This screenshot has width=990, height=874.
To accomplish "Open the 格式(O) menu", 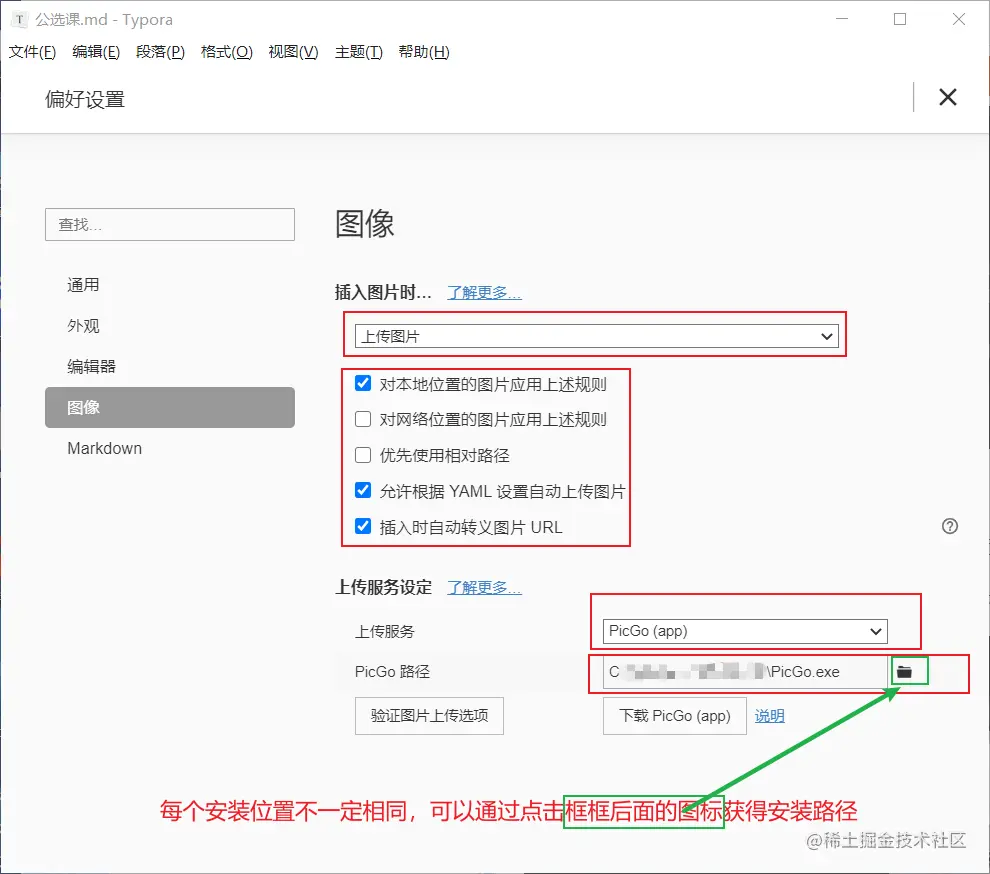I will click(x=227, y=52).
